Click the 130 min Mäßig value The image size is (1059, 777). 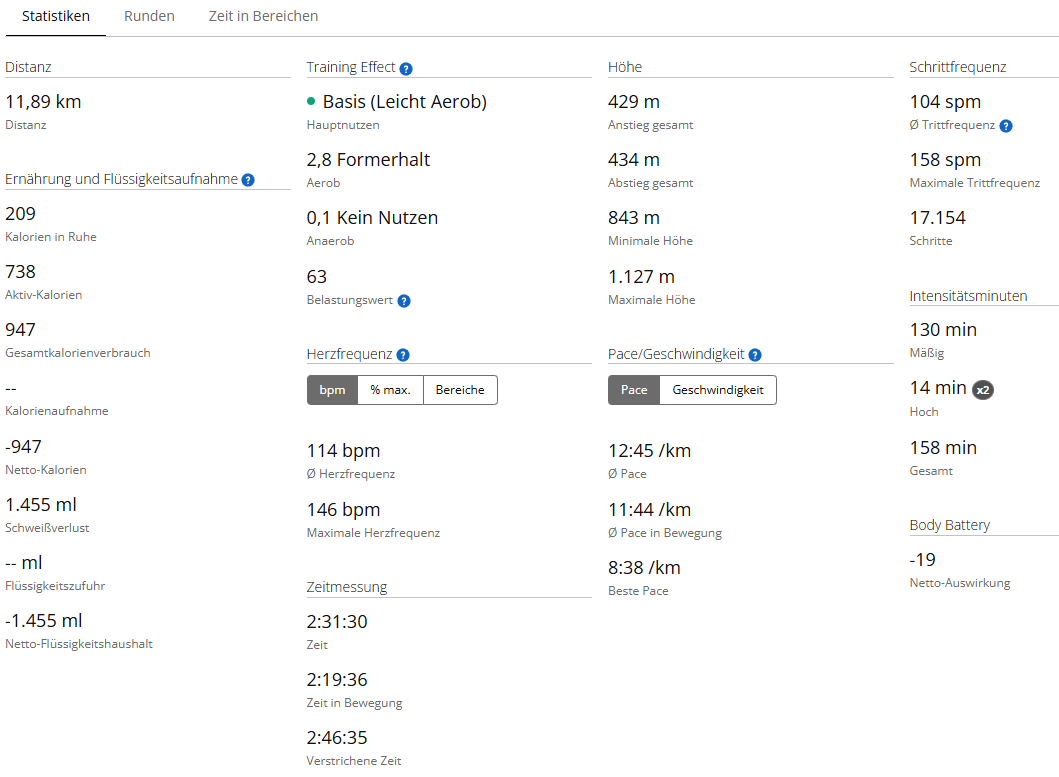(x=943, y=330)
